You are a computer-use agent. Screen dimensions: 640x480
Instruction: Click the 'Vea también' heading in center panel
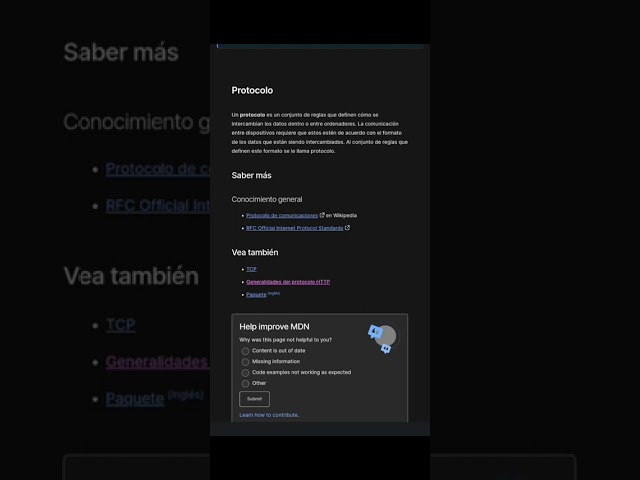[x=255, y=253]
